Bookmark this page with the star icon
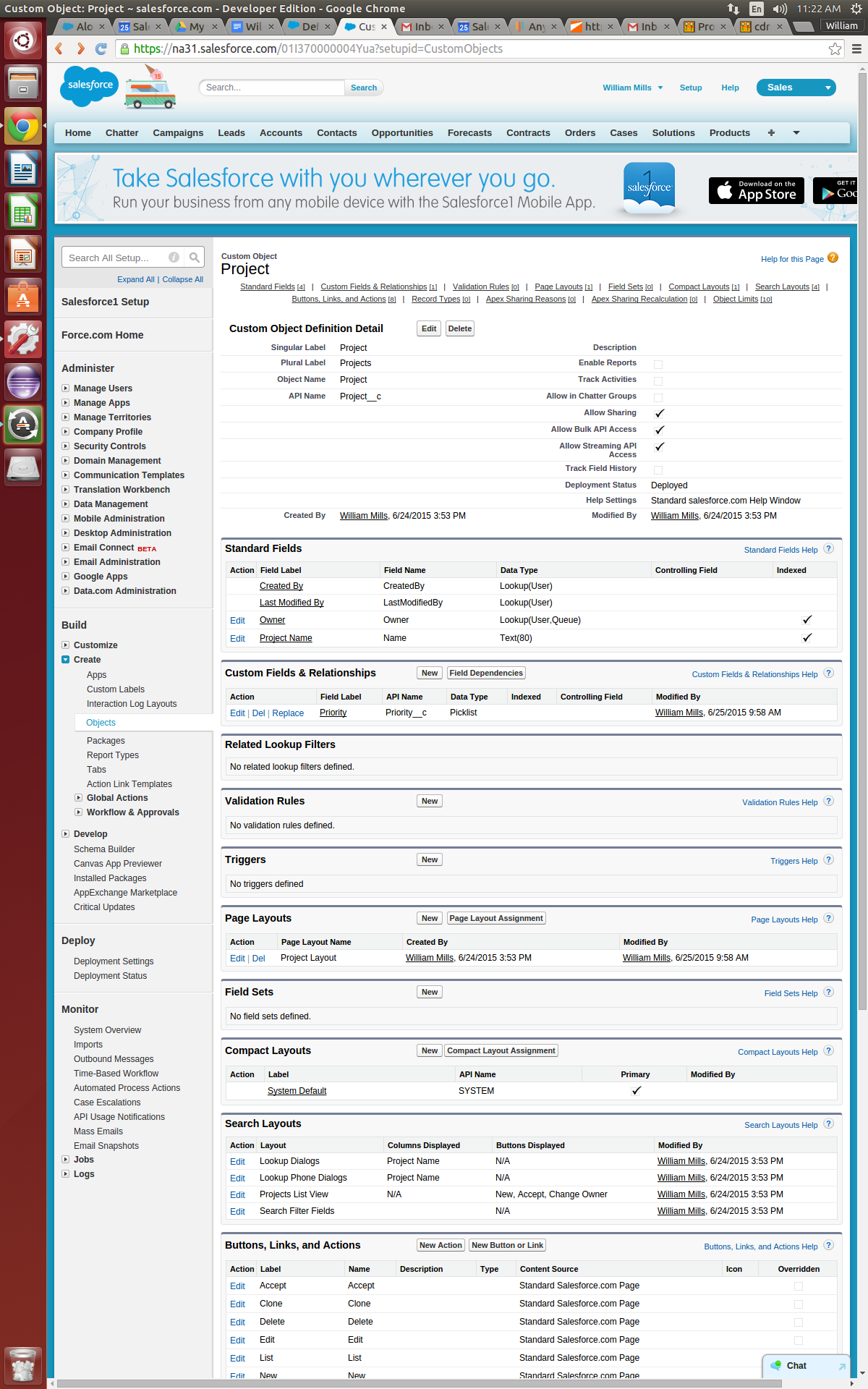868x1389 pixels. [x=835, y=49]
